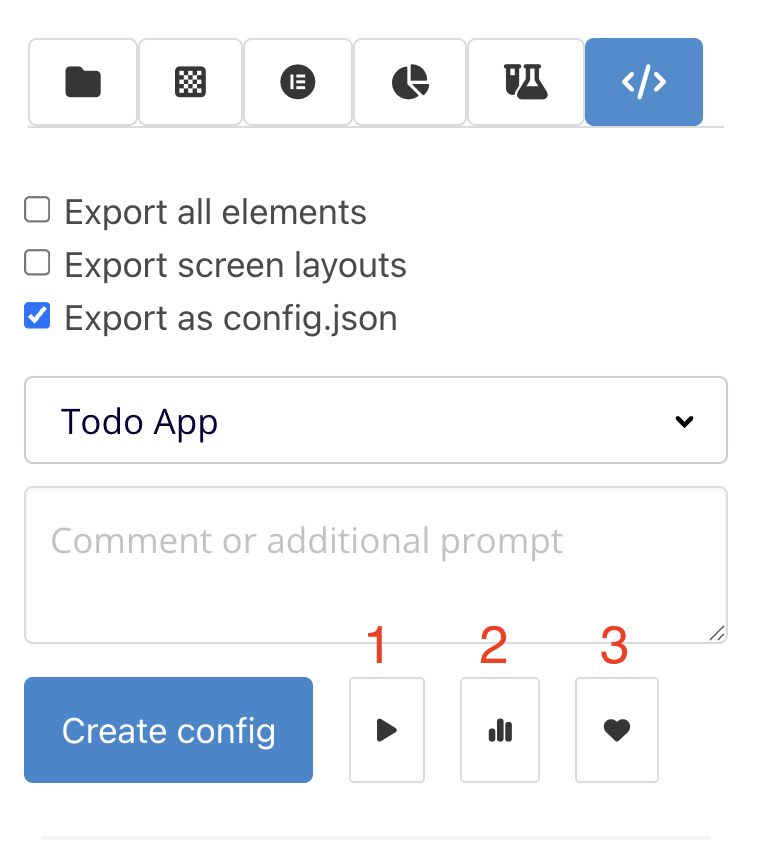Uncheck Export as config.json
This screenshot has width=768, height=856.
pos(37,317)
